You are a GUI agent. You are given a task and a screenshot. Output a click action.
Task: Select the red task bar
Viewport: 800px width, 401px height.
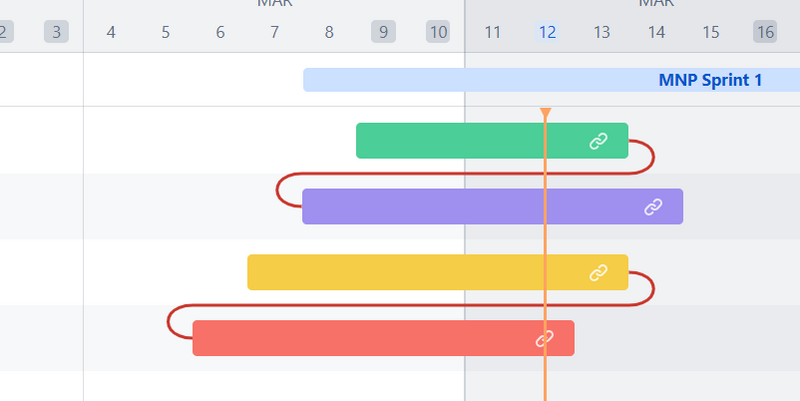tap(350, 339)
